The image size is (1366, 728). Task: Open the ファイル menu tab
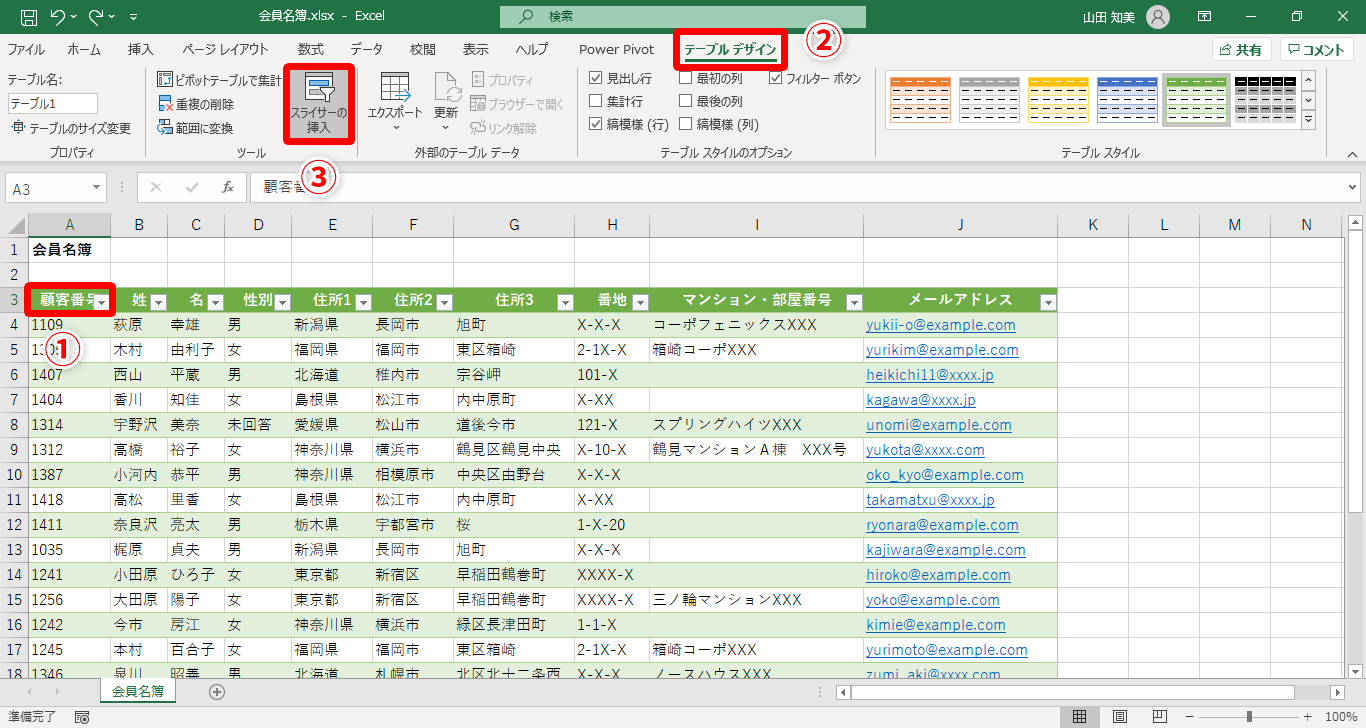(x=26, y=50)
